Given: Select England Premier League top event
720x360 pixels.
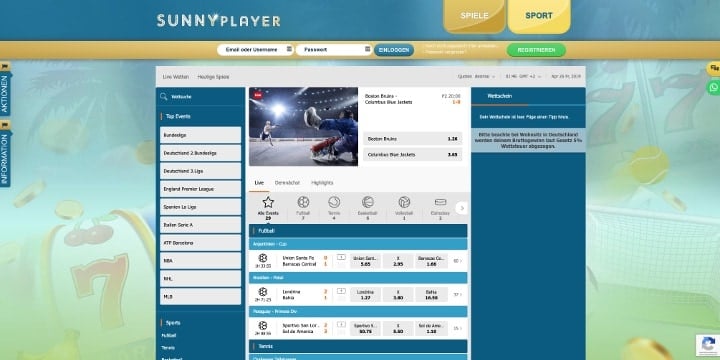Looking at the screenshot, I should (x=200, y=189).
